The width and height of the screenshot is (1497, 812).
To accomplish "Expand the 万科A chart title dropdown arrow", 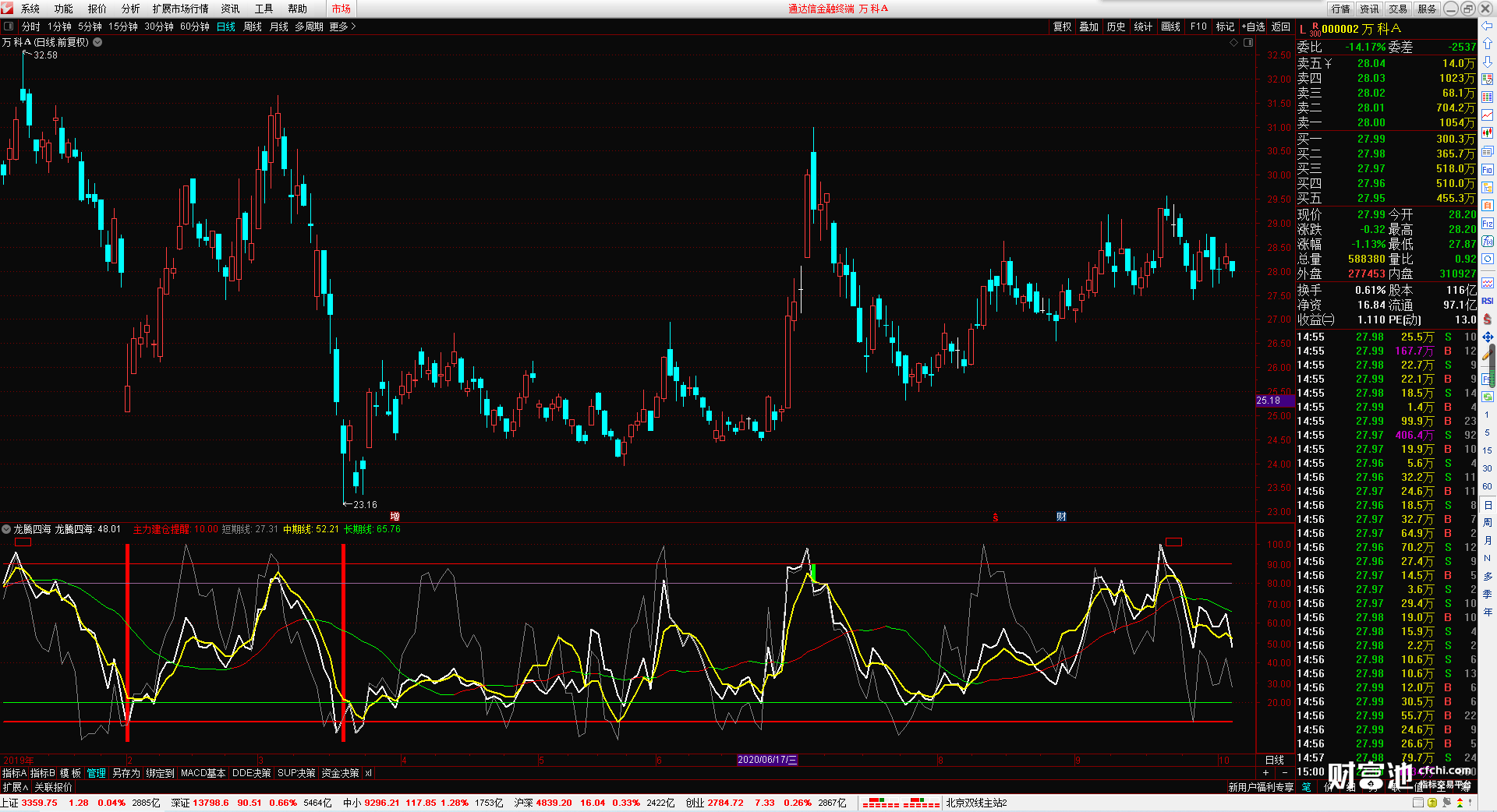I will pyautogui.click(x=97, y=42).
